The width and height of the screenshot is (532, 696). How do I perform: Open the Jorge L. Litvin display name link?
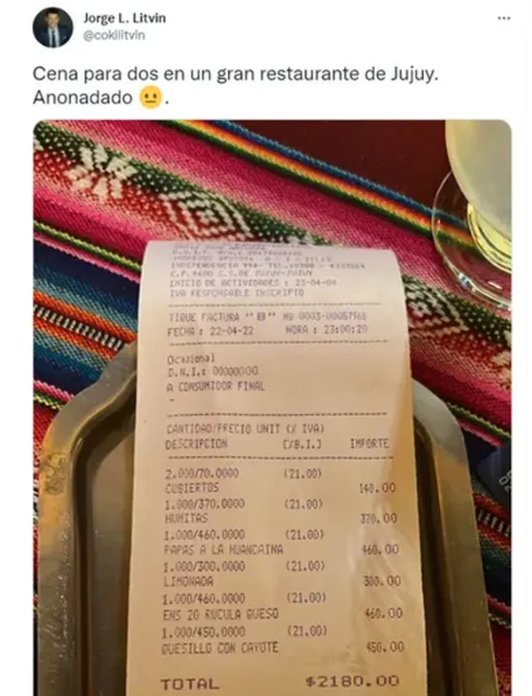click(x=125, y=18)
